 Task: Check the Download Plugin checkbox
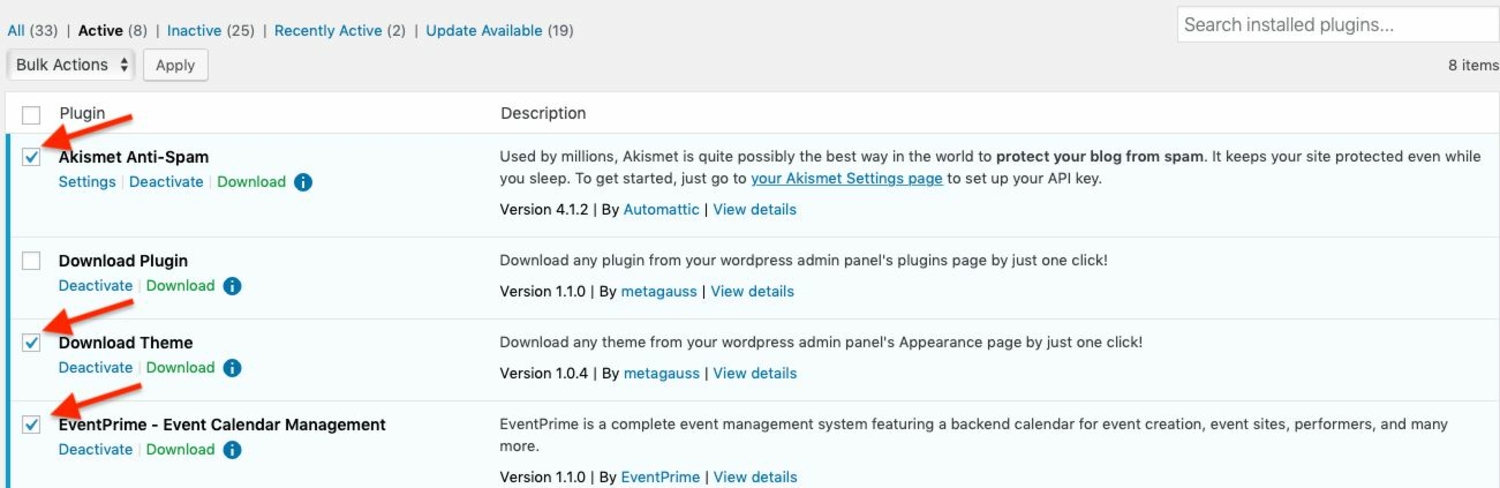pos(32,261)
